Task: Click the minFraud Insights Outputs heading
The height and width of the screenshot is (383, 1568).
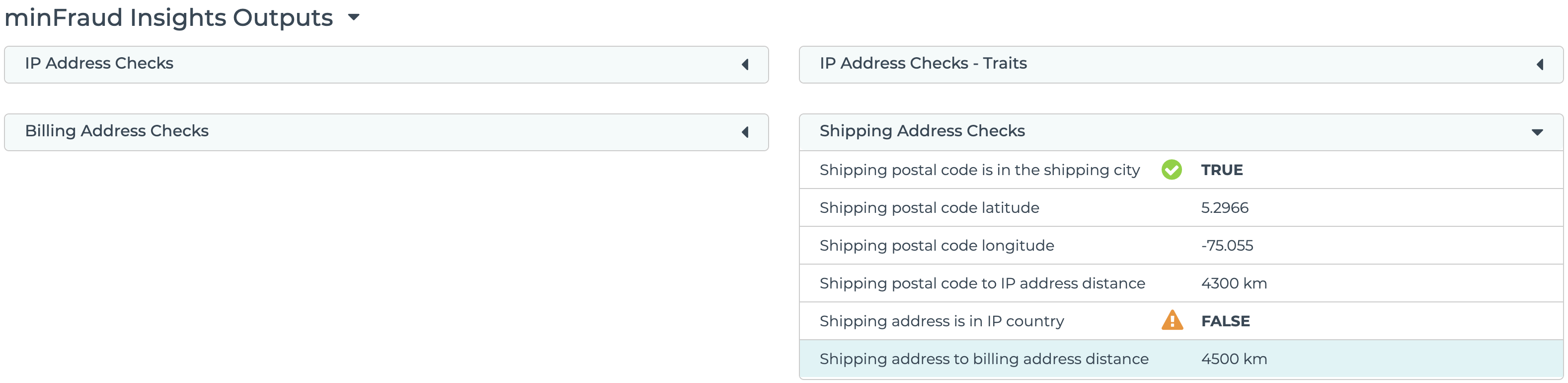Action: click(168, 17)
